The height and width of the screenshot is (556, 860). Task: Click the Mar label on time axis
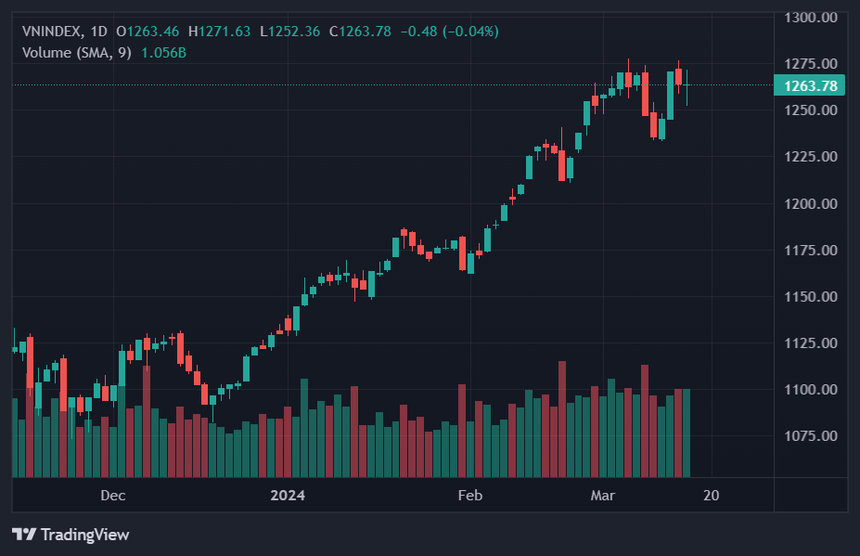coord(603,496)
